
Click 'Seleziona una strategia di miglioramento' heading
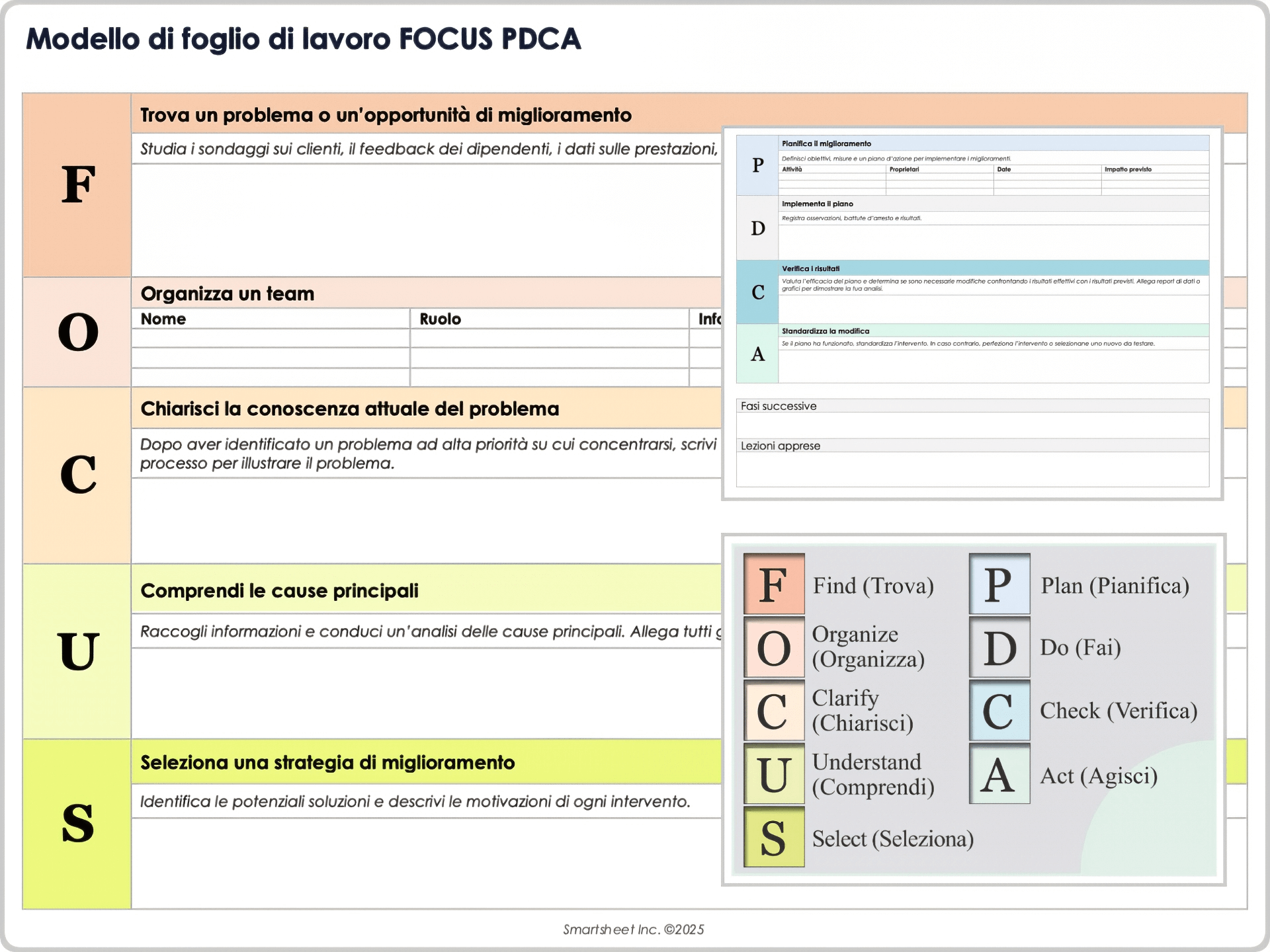point(327,762)
